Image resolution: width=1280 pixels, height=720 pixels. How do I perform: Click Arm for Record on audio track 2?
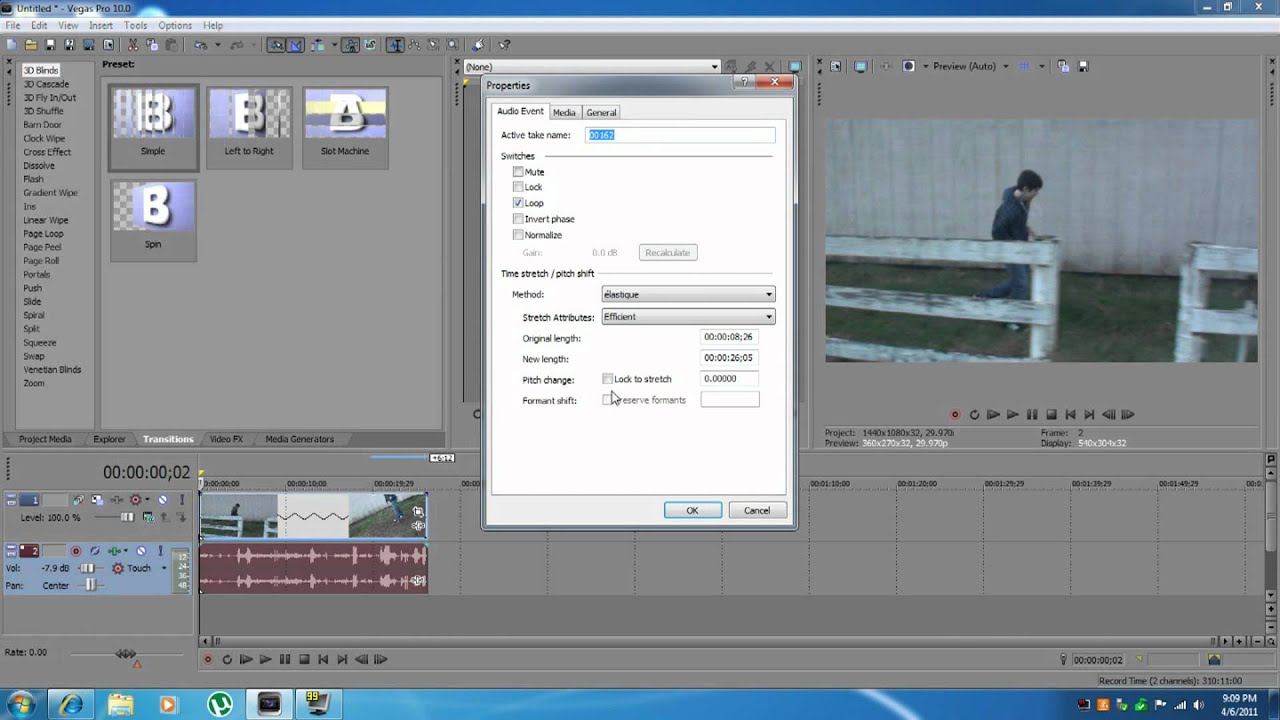(76, 551)
